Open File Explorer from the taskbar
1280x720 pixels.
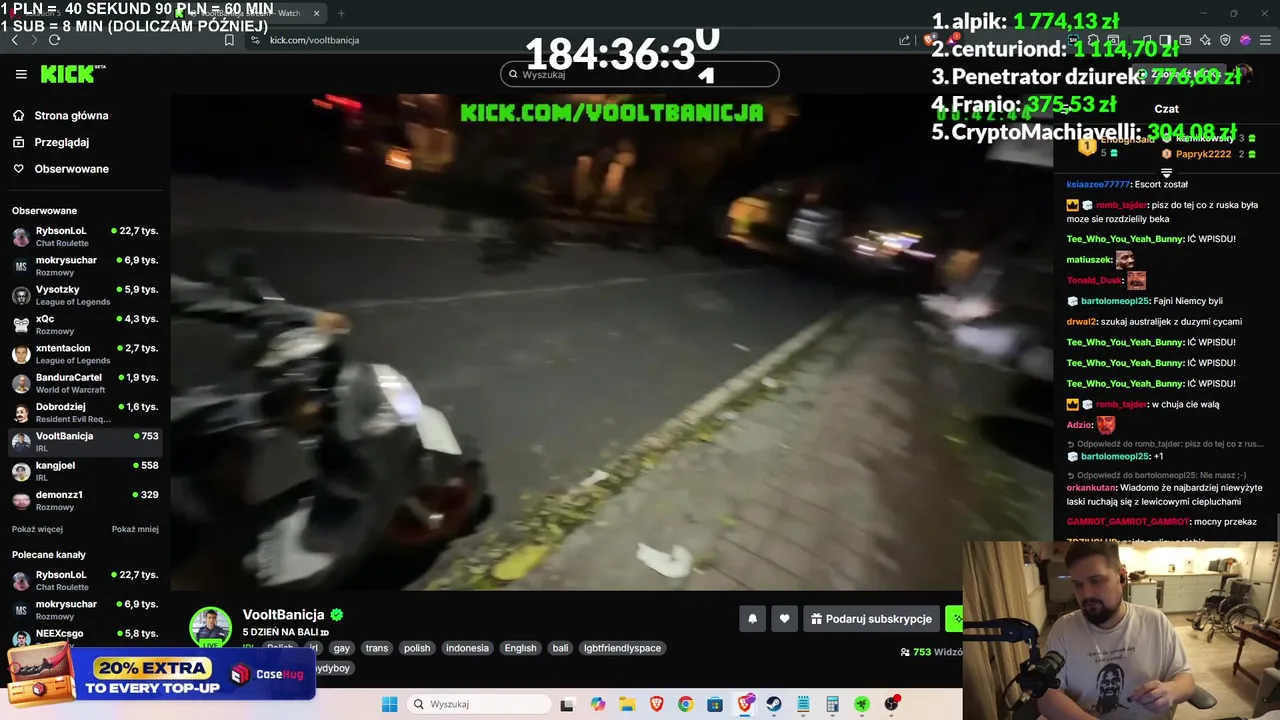tap(627, 704)
